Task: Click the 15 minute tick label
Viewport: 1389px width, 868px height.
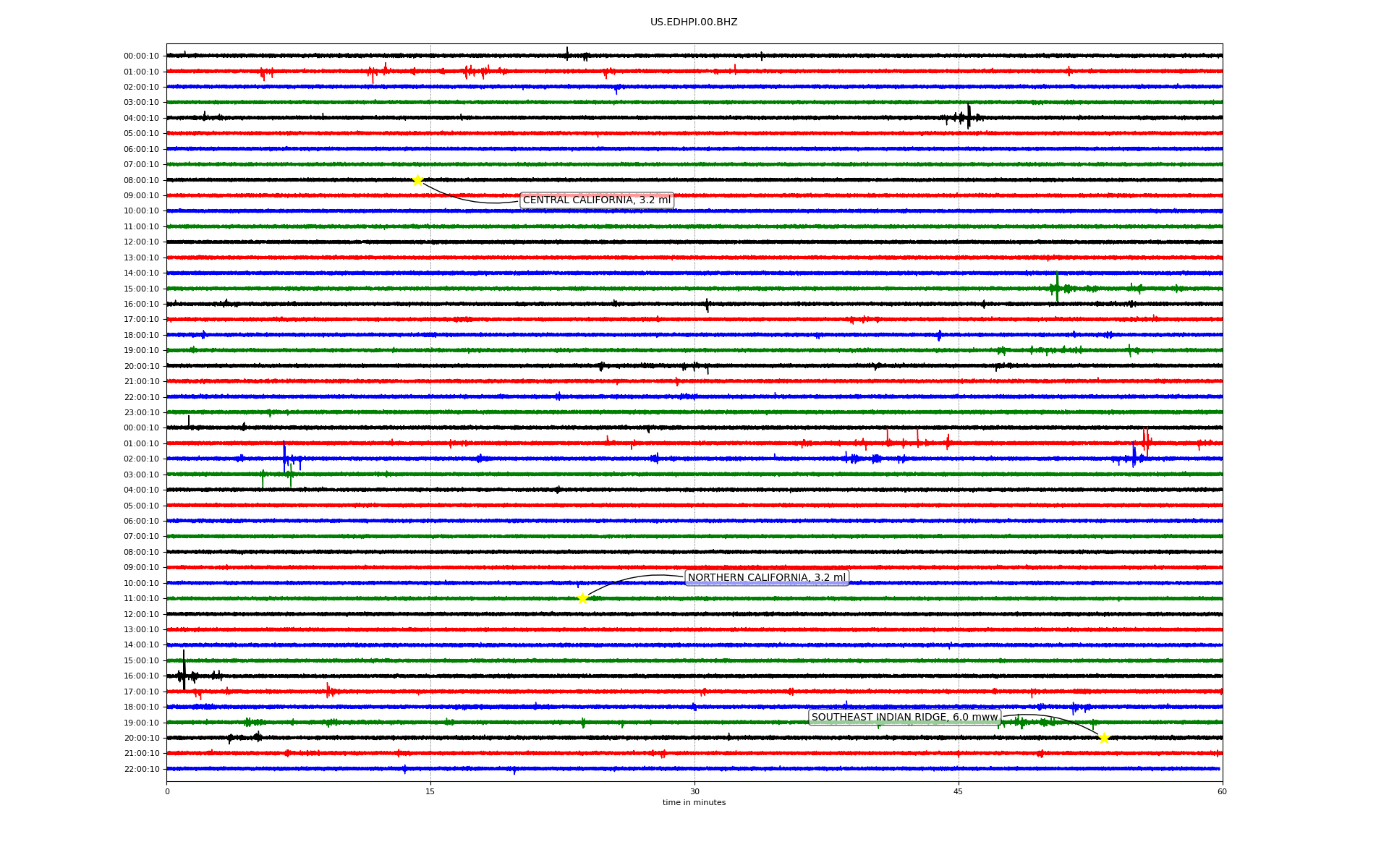Action: pos(430,791)
